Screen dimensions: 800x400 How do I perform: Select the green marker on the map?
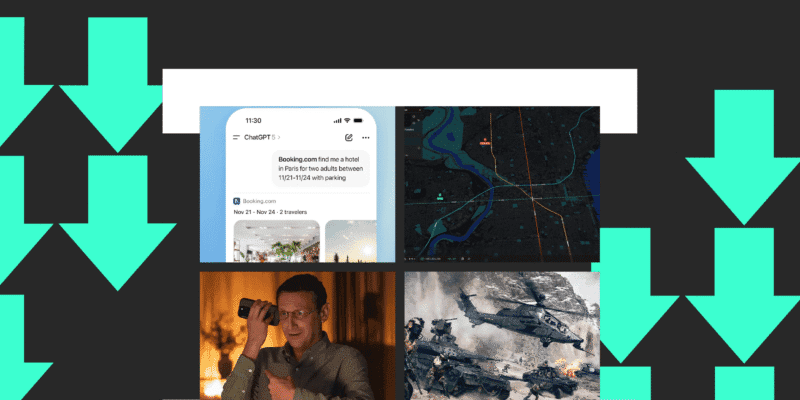click(440, 196)
